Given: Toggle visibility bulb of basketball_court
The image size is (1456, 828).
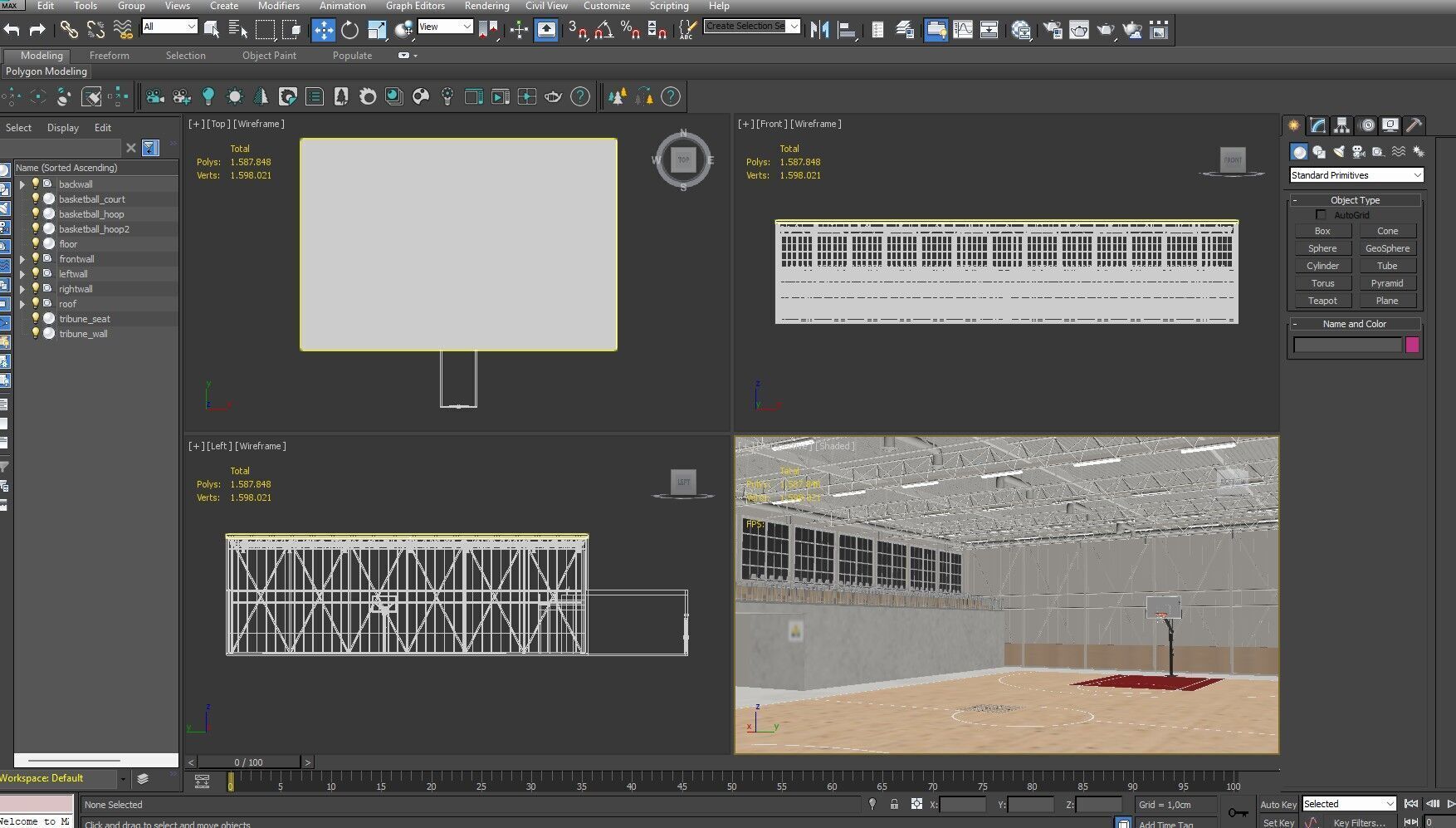Looking at the screenshot, I should click(x=36, y=199).
